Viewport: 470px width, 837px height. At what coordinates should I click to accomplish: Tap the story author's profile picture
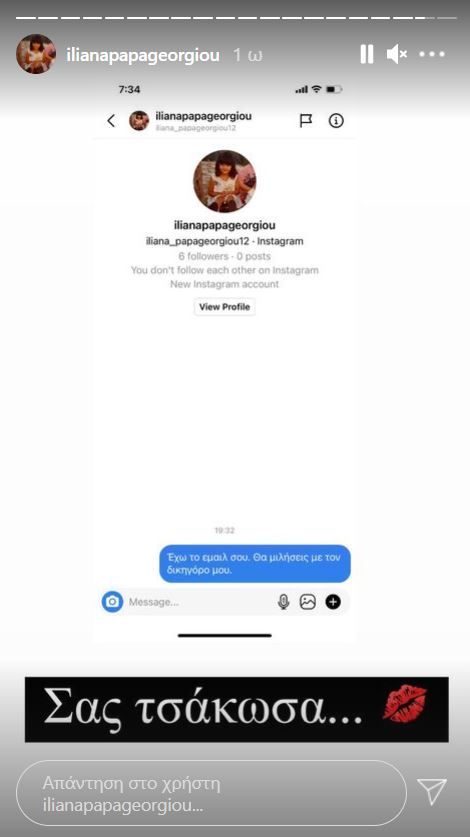(x=36, y=54)
